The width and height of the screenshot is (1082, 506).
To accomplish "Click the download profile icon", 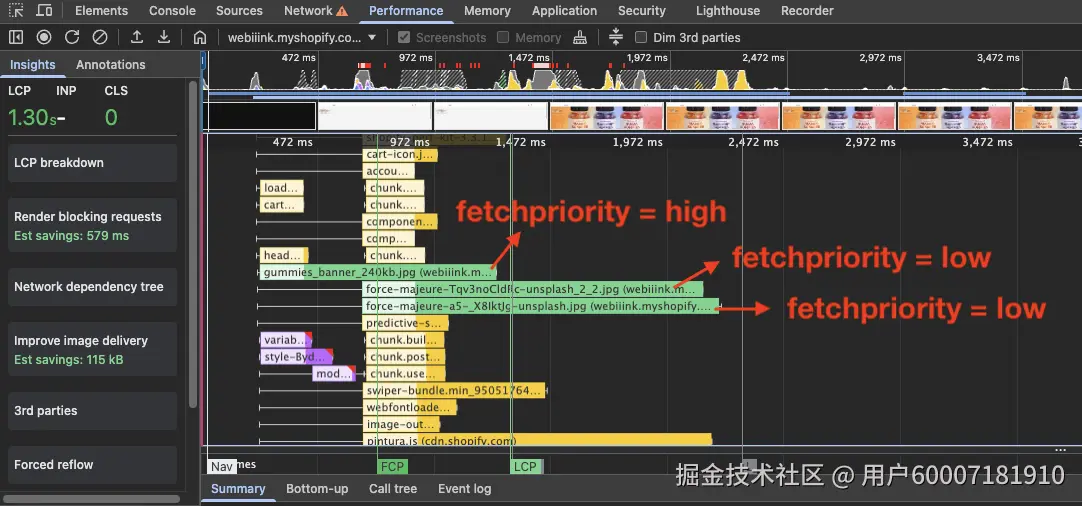I will [164, 37].
